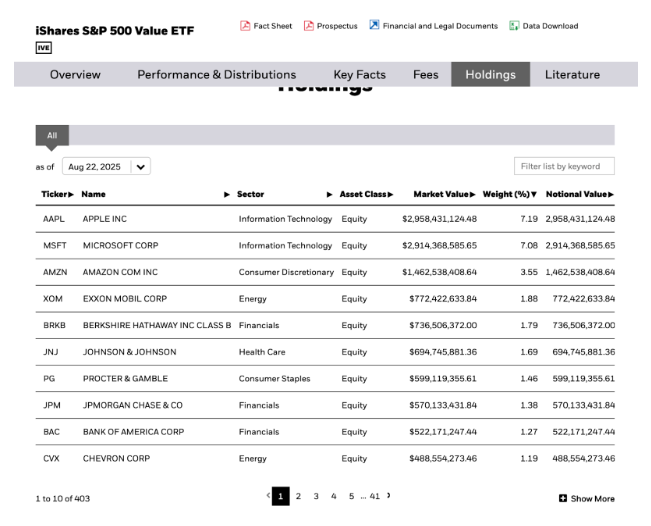
Task: Click the Show More plus icon
Action: coord(563,498)
